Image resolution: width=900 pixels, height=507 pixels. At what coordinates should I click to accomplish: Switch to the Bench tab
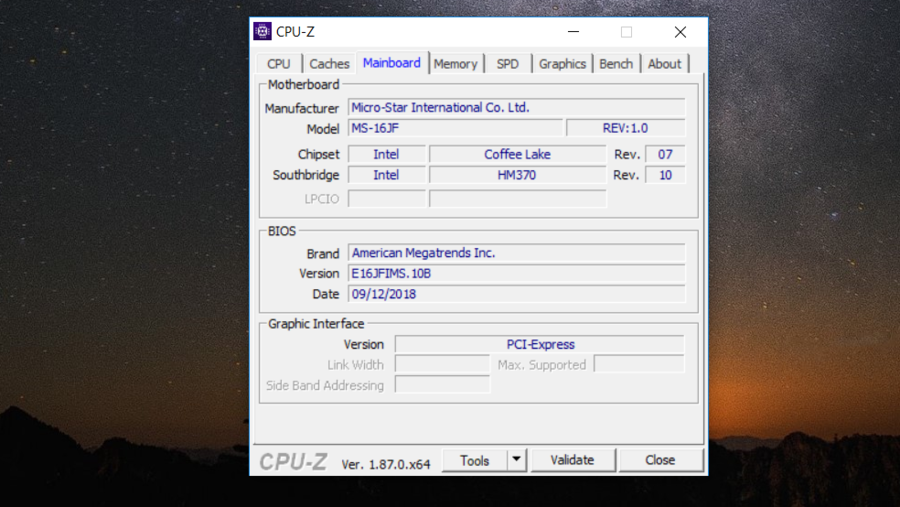(616, 64)
